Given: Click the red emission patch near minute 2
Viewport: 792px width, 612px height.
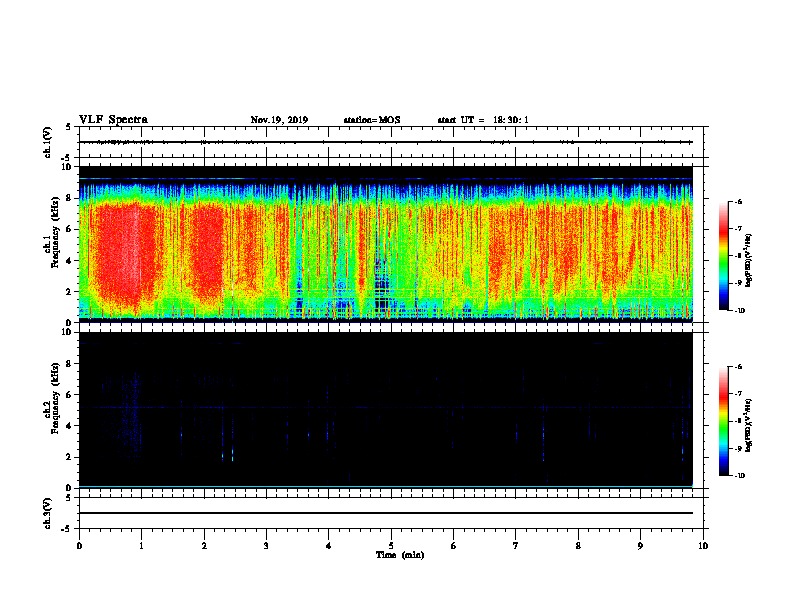Looking at the screenshot, I should click(206, 250).
